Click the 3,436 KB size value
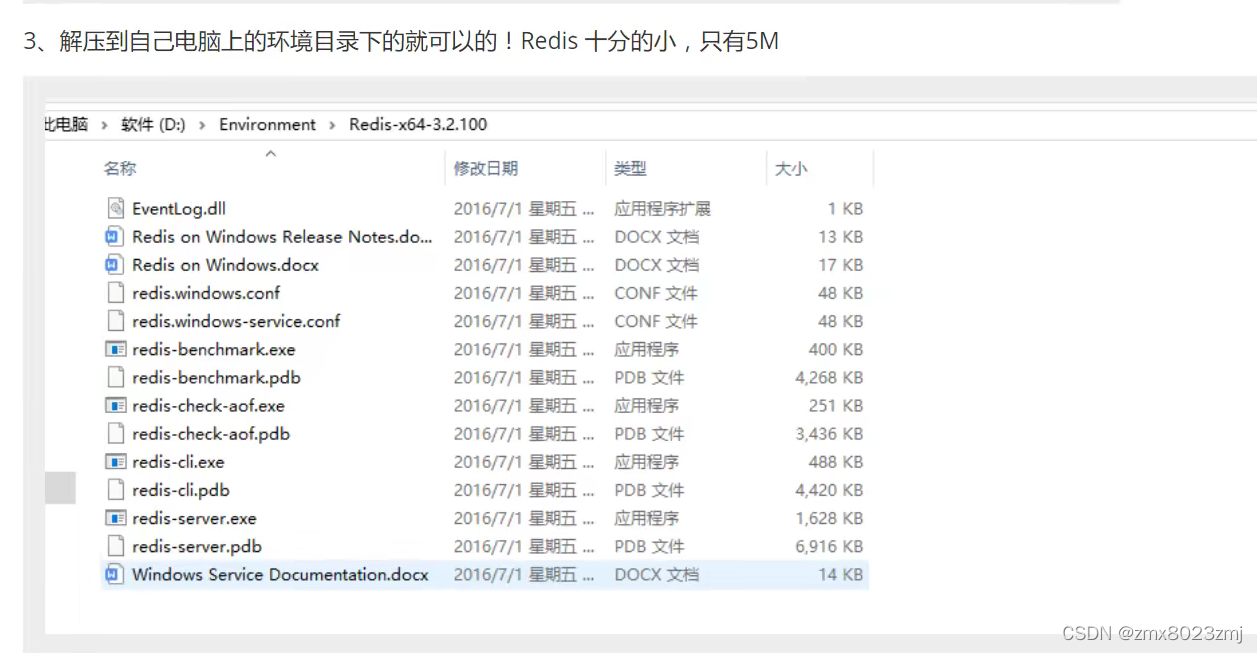This screenshot has width=1257, height=653. pos(829,434)
